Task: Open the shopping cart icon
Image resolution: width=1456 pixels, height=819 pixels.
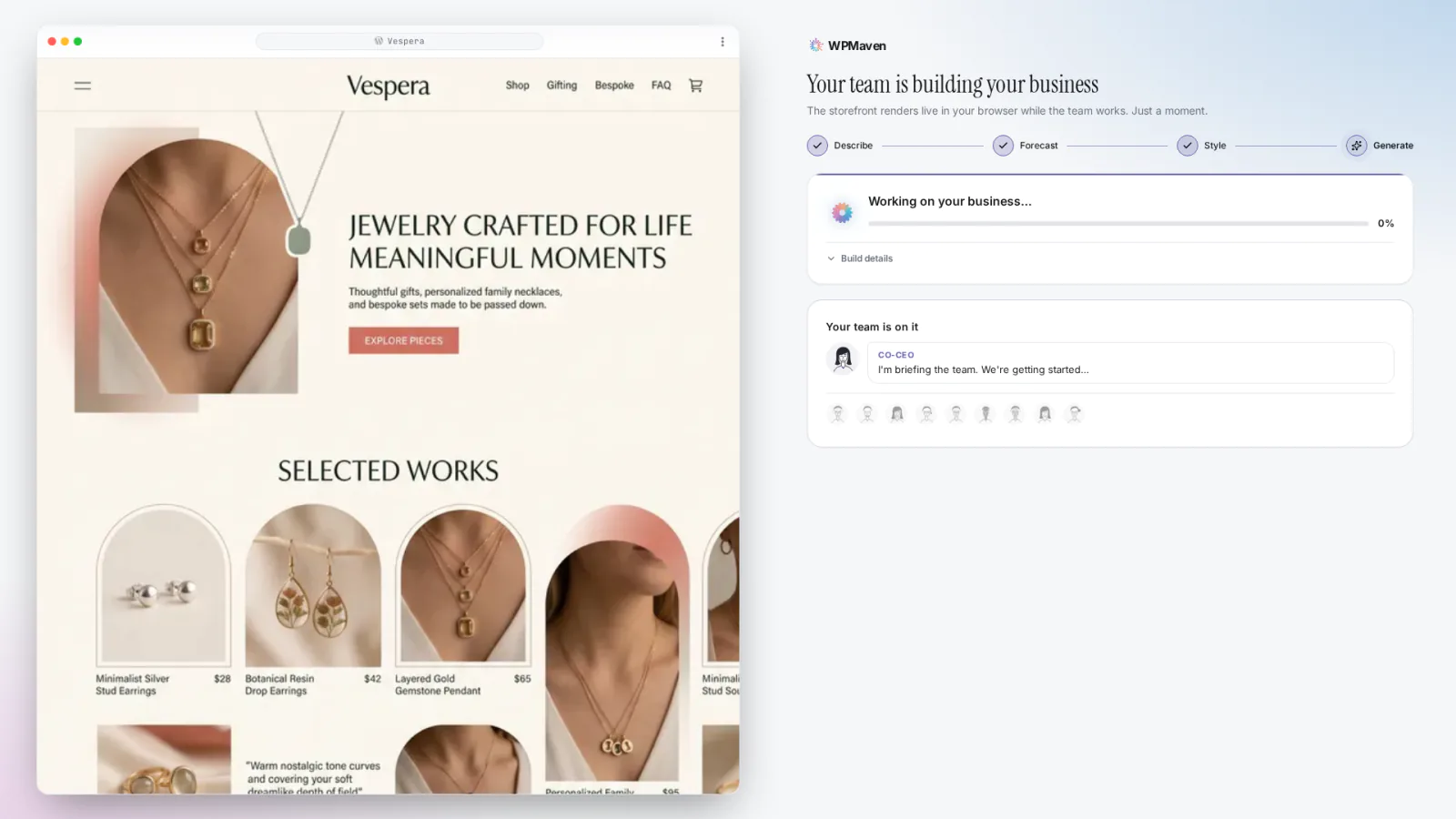Action: click(x=696, y=86)
